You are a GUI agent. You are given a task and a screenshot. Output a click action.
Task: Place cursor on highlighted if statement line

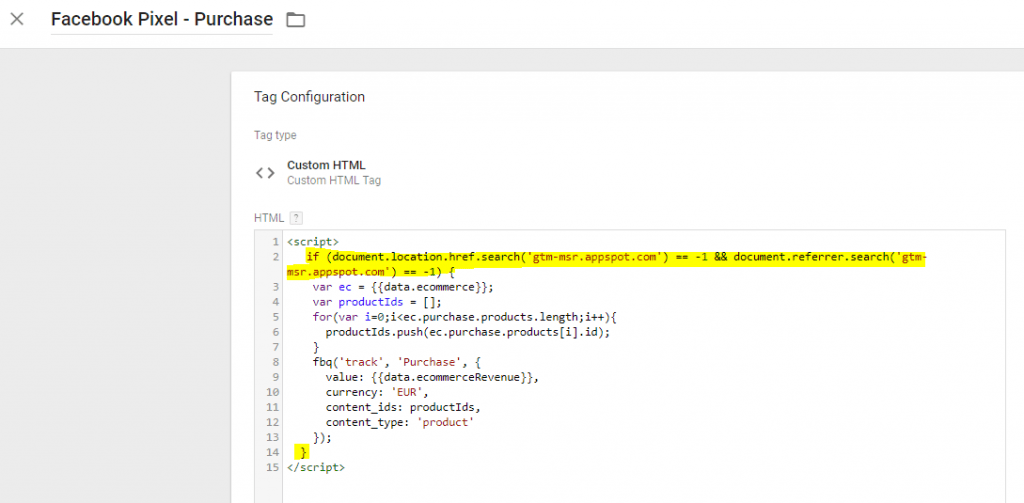click(607, 264)
